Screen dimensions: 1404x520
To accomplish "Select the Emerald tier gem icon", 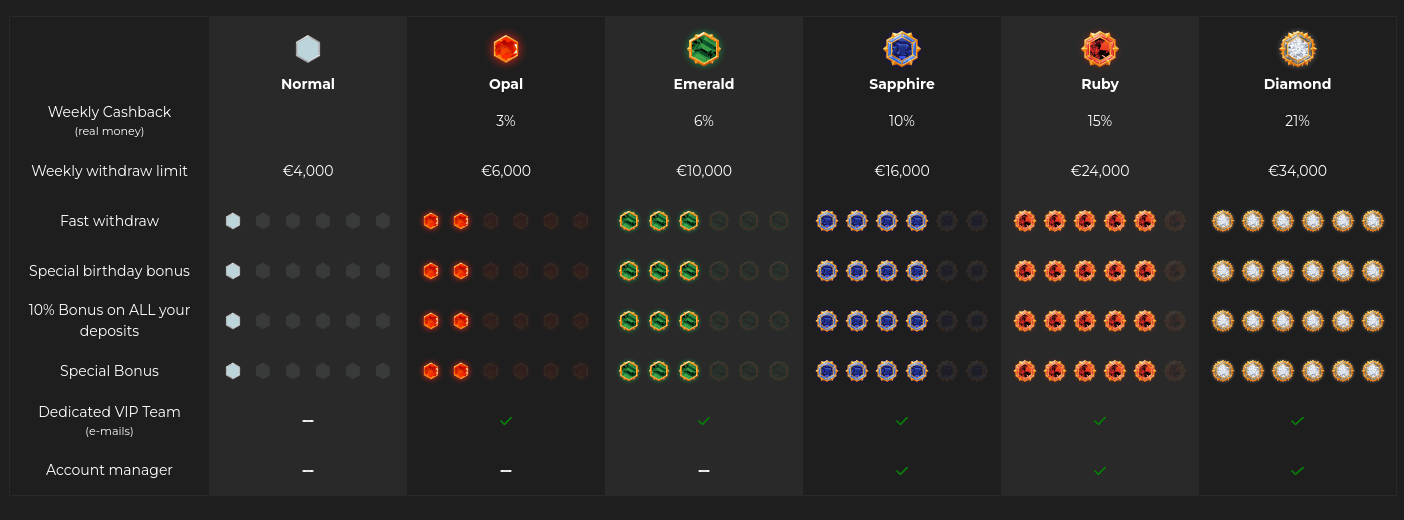I will pyautogui.click(x=704, y=49).
